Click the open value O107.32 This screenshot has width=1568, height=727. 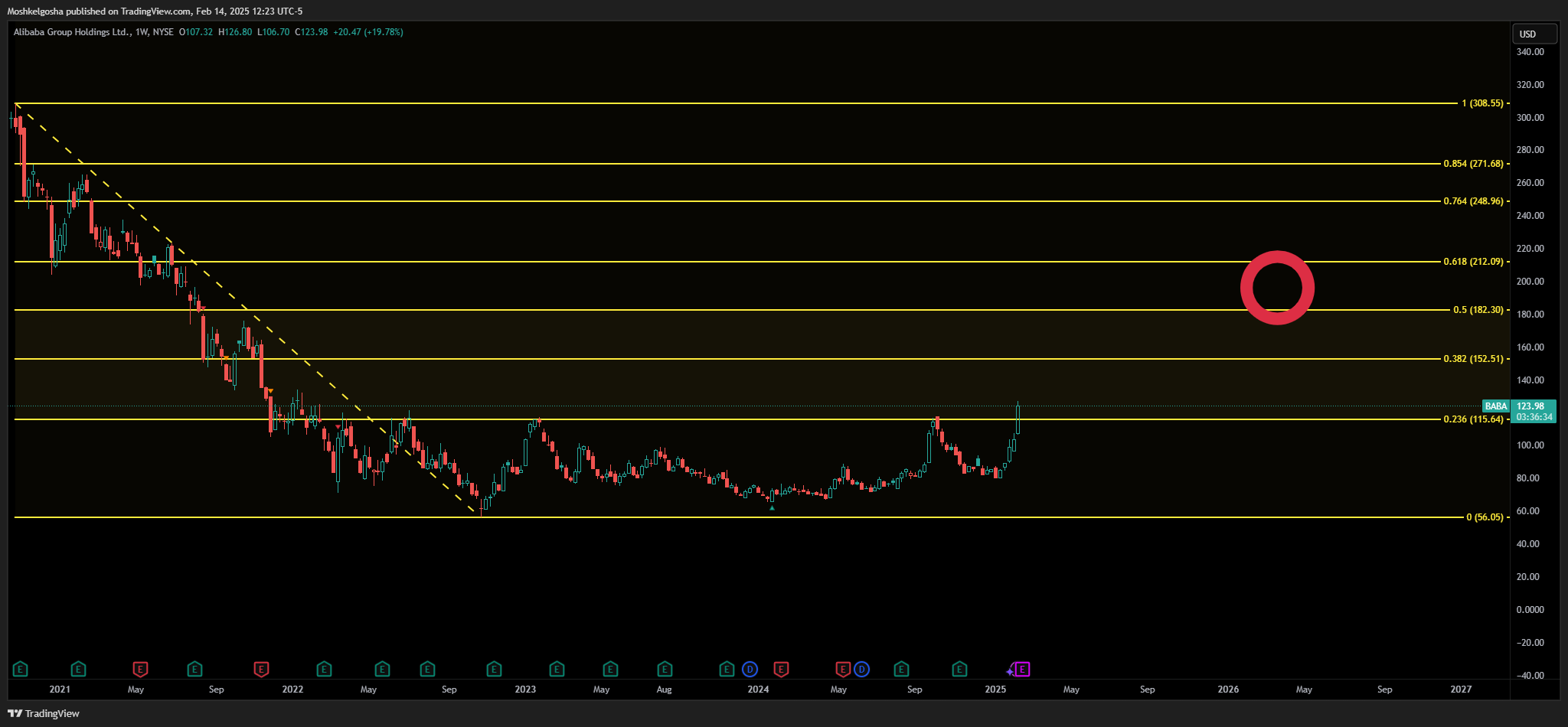click(196, 32)
